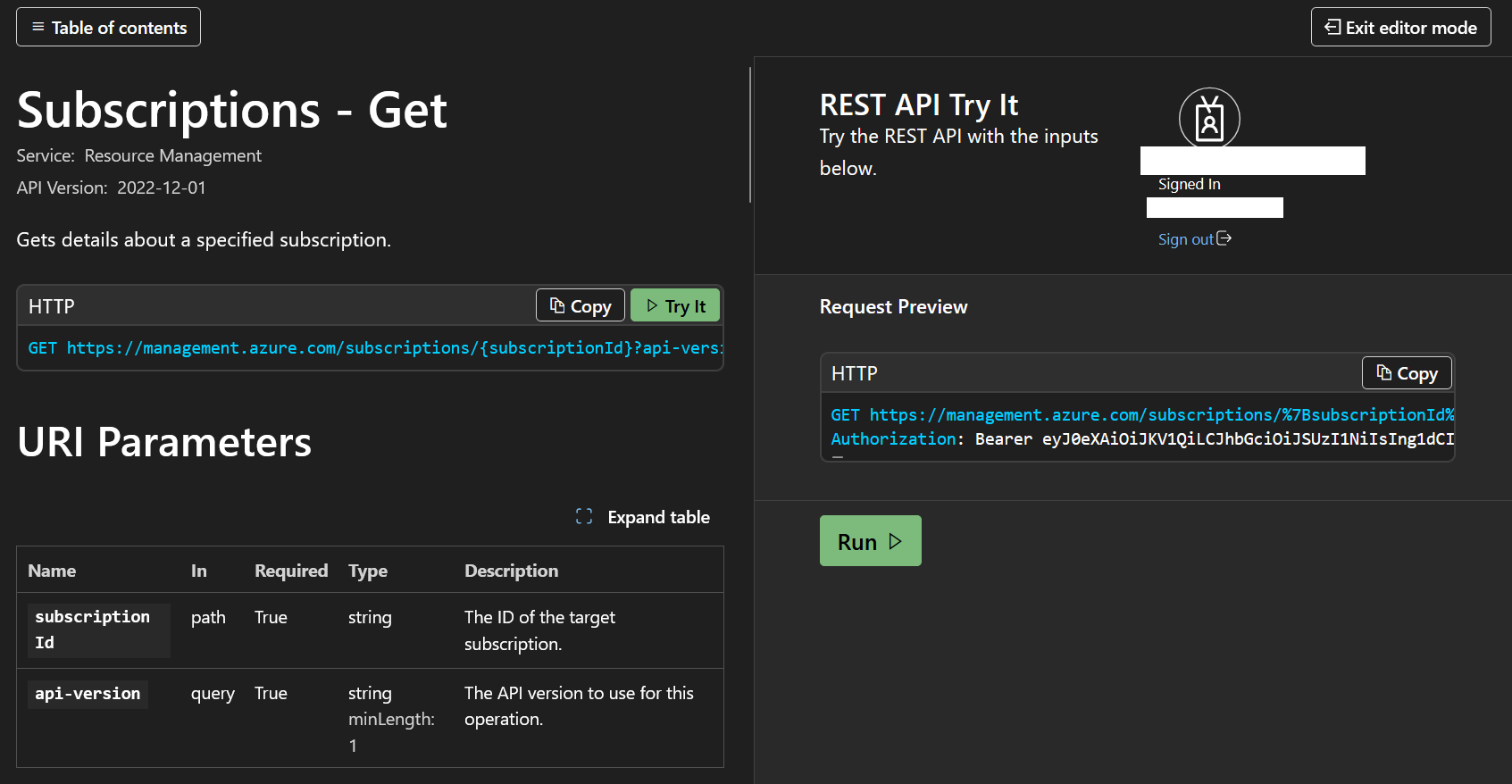Click the left pane vertical scrollbar
1512x784 pixels.
749,135
